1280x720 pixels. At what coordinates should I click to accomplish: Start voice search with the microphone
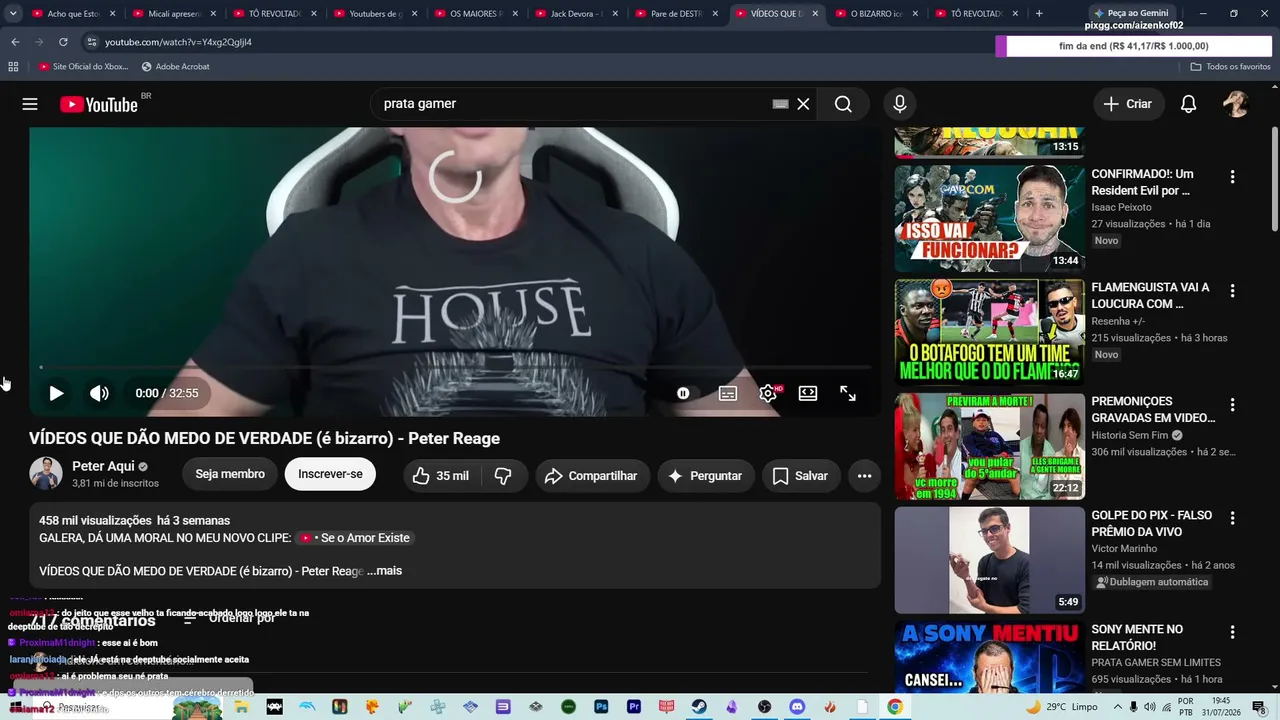900,104
